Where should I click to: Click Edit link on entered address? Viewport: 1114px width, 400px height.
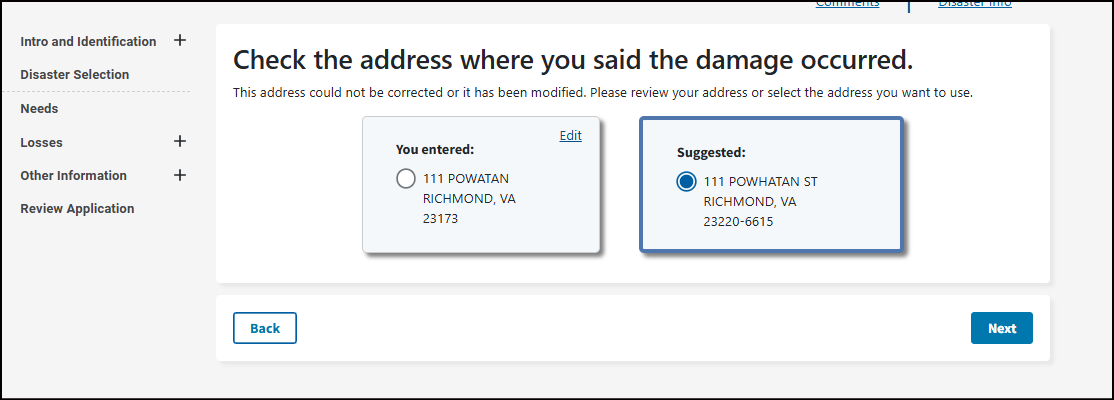pos(570,136)
